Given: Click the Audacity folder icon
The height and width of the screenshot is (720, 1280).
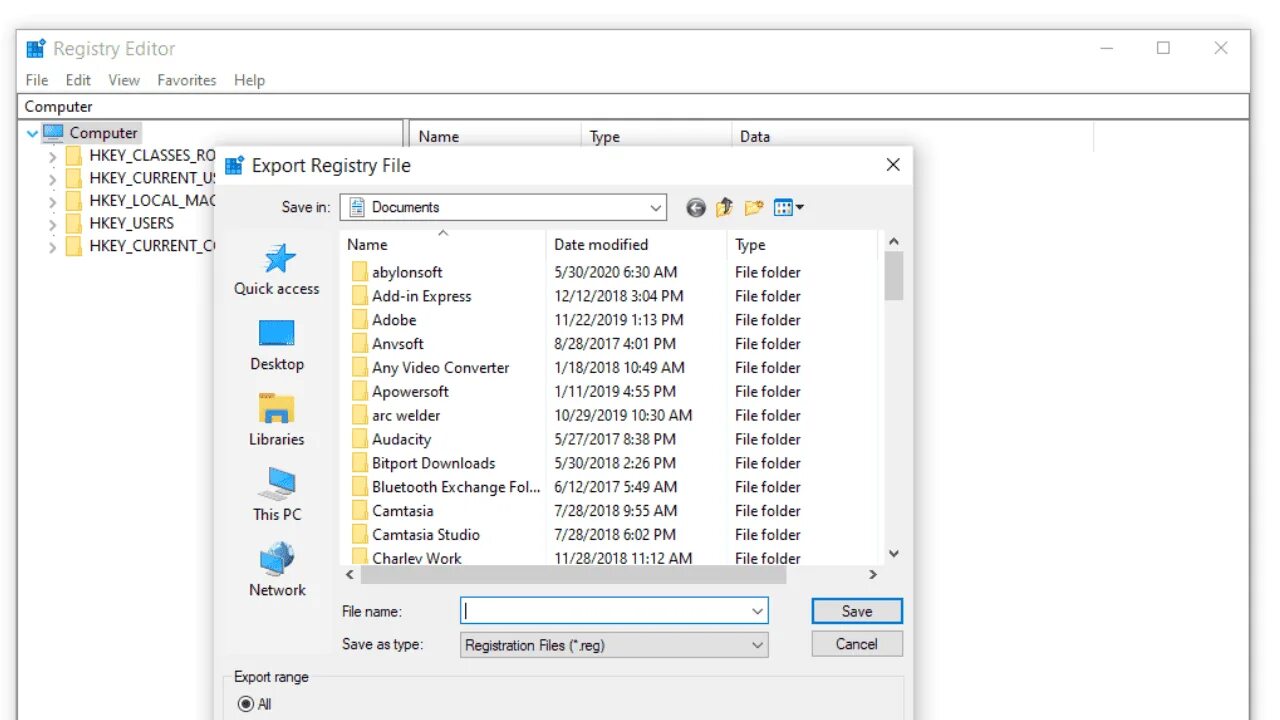Looking at the screenshot, I should 360,439.
